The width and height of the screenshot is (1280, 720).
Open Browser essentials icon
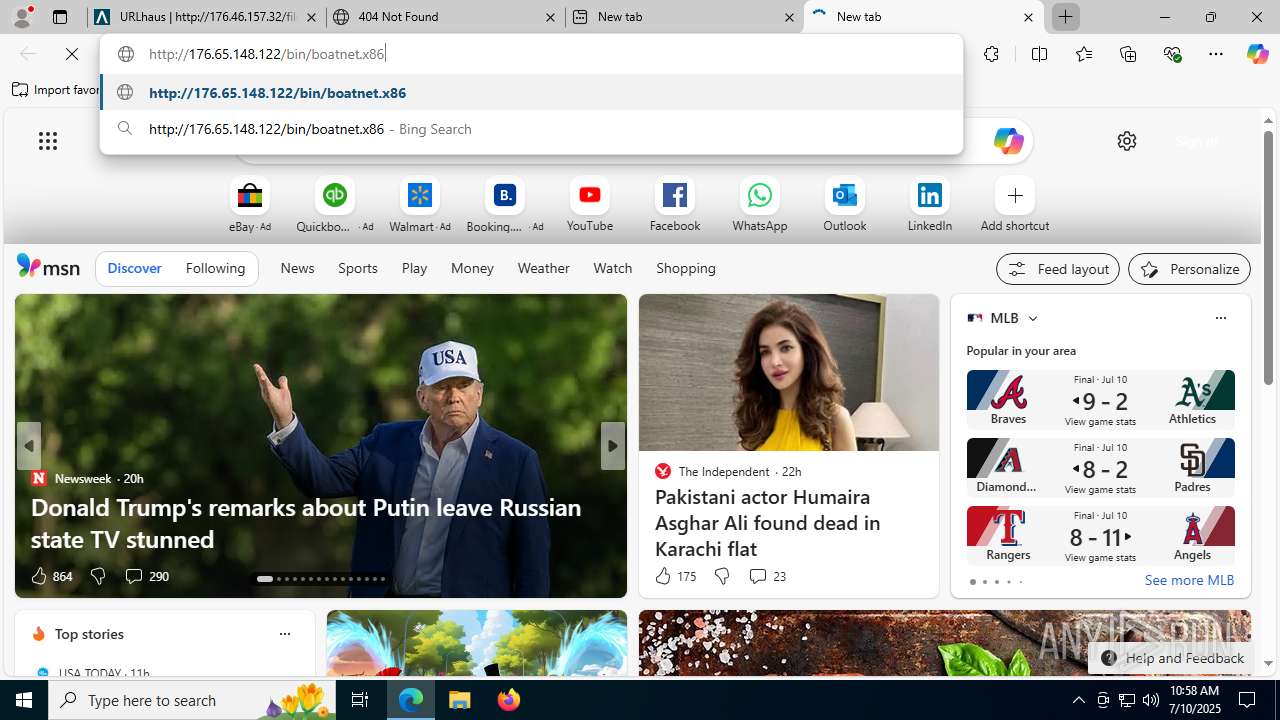click(x=1172, y=54)
